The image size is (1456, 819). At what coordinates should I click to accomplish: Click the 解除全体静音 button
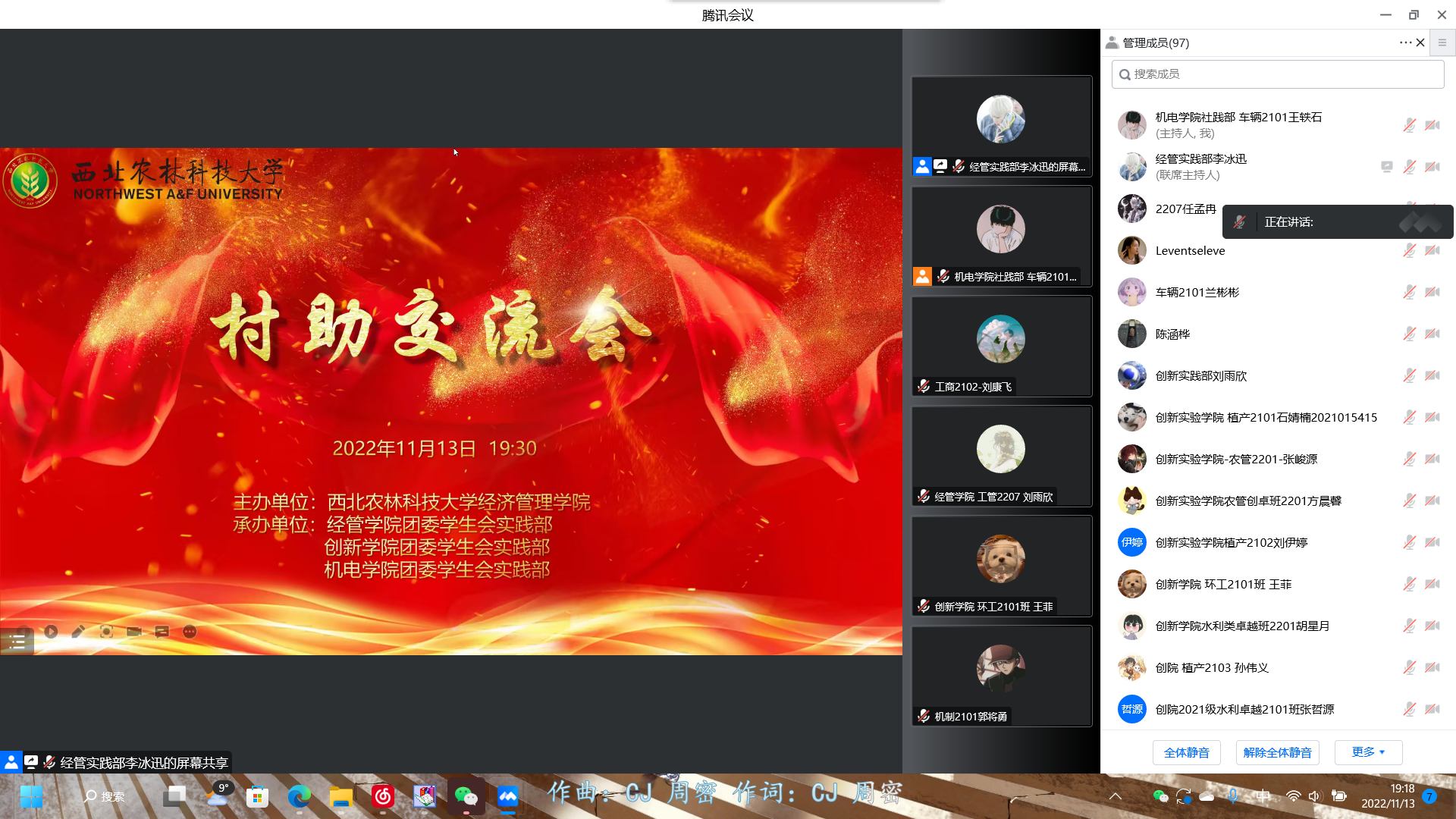[x=1277, y=752]
